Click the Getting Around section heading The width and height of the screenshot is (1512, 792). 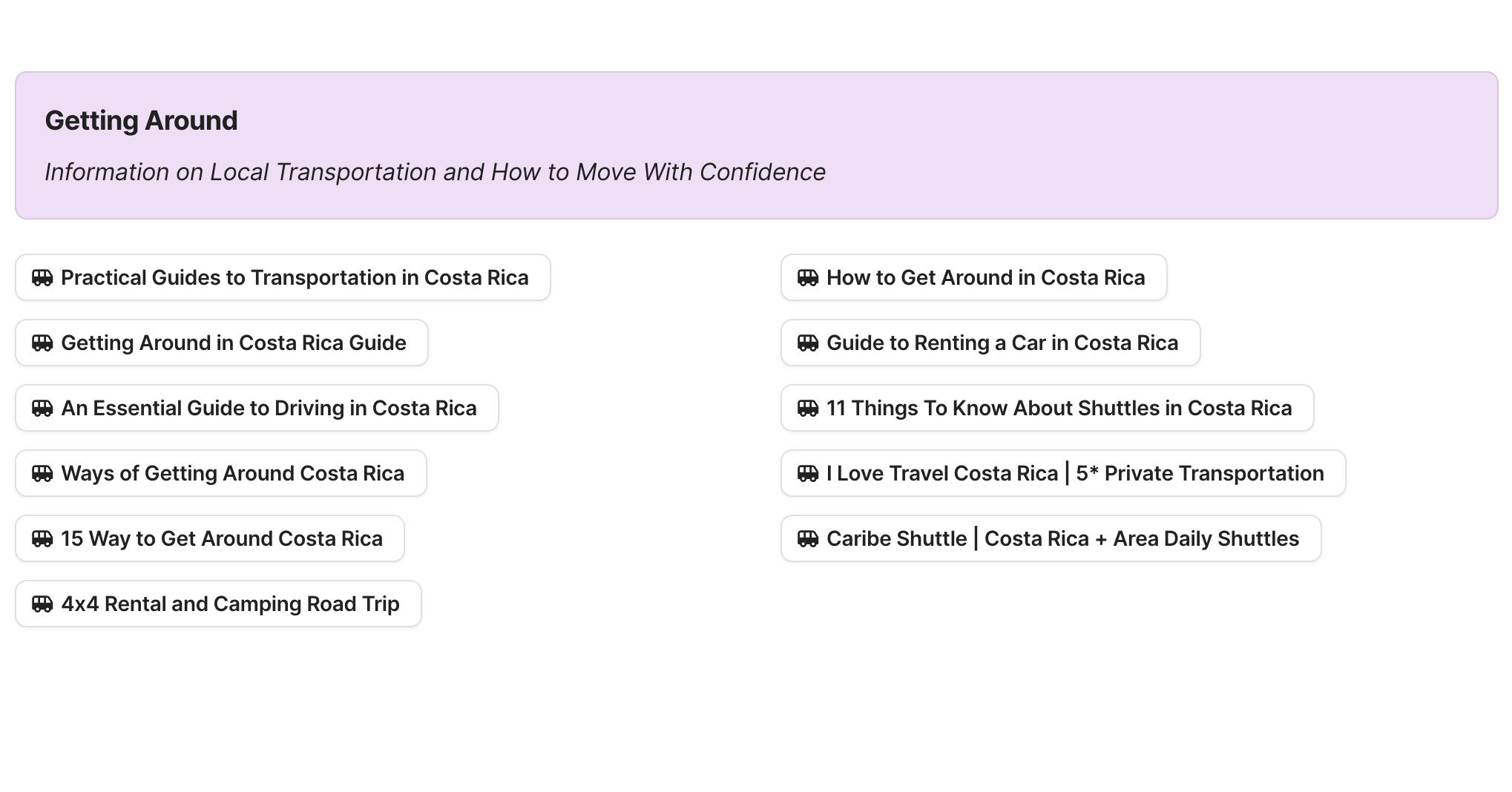141,121
